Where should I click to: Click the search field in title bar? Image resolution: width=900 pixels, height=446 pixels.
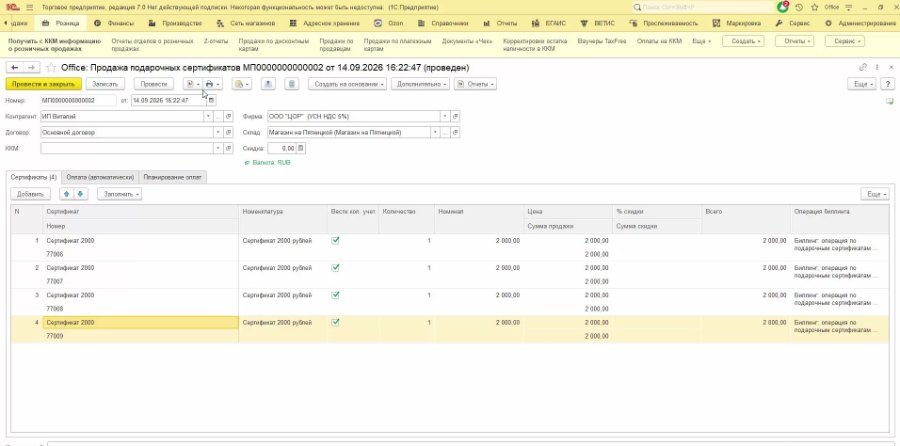coord(703,7)
